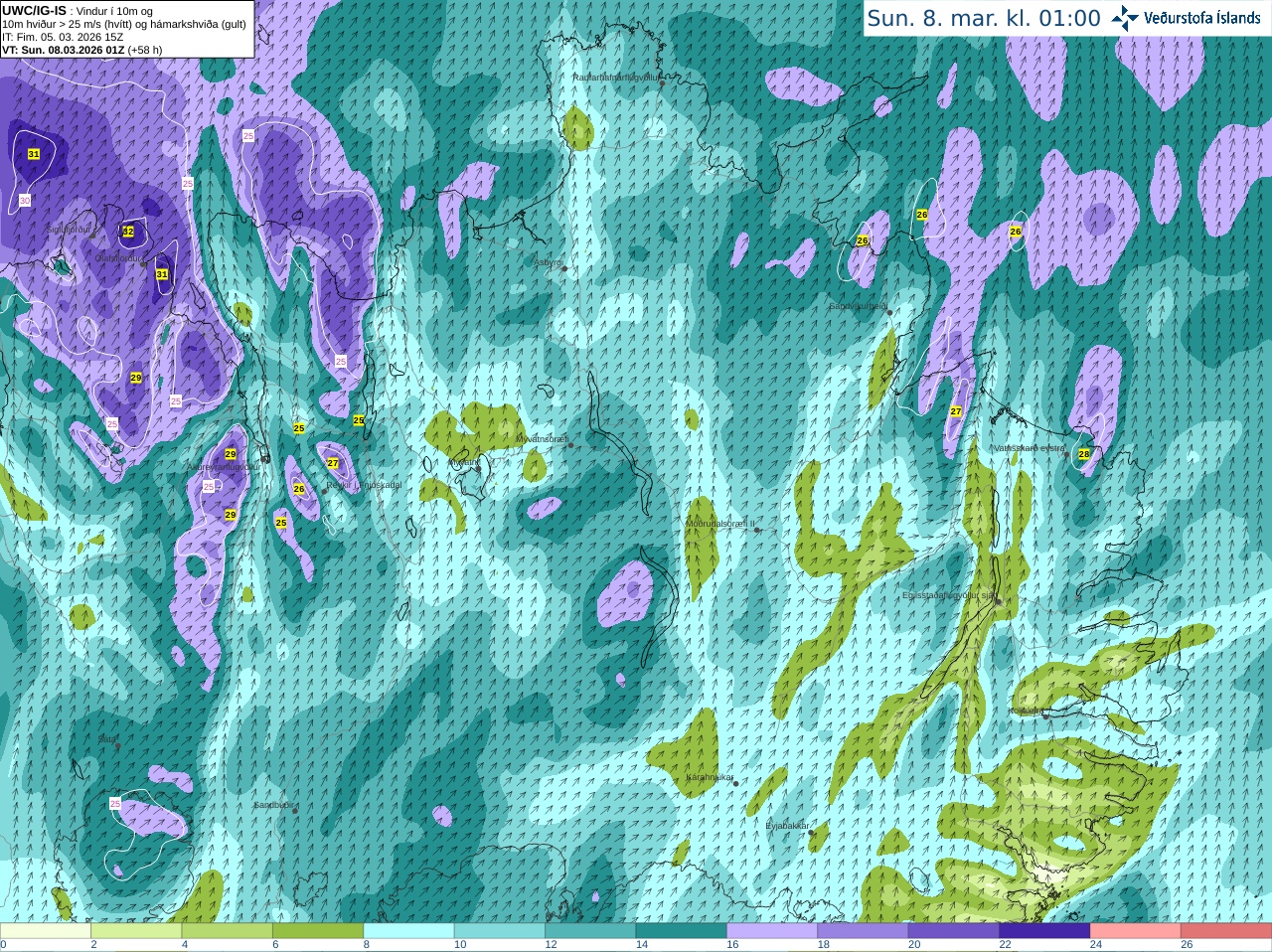
Task: Click the pale 0–2 m/s legend swatch
Action: [x=46, y=931]
